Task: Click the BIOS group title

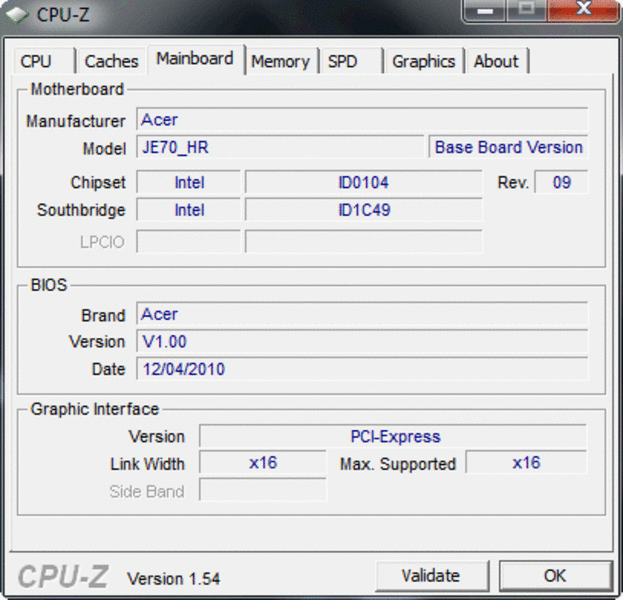Action: point(49,285)
